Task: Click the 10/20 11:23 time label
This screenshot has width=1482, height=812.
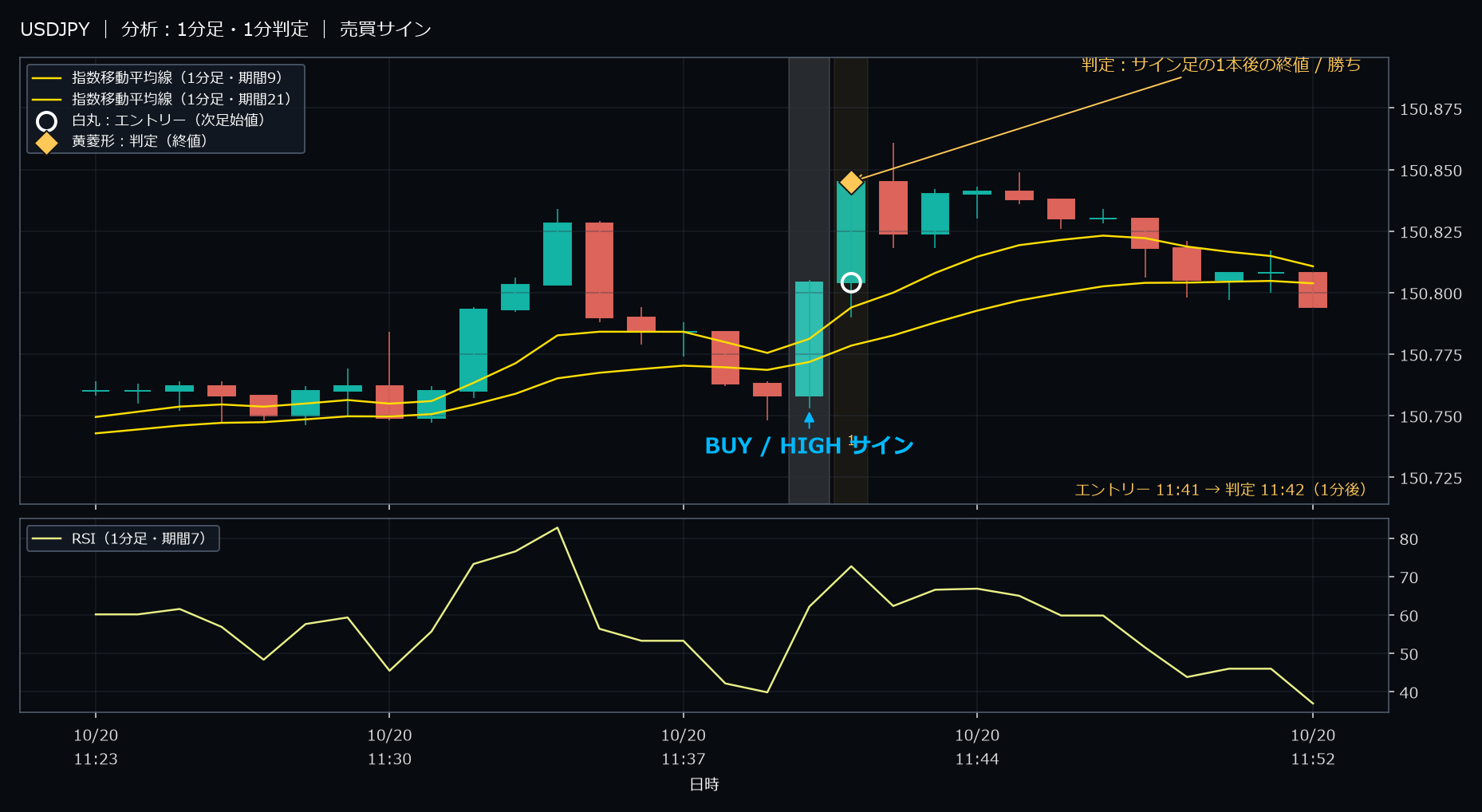Action: point(96,747)
